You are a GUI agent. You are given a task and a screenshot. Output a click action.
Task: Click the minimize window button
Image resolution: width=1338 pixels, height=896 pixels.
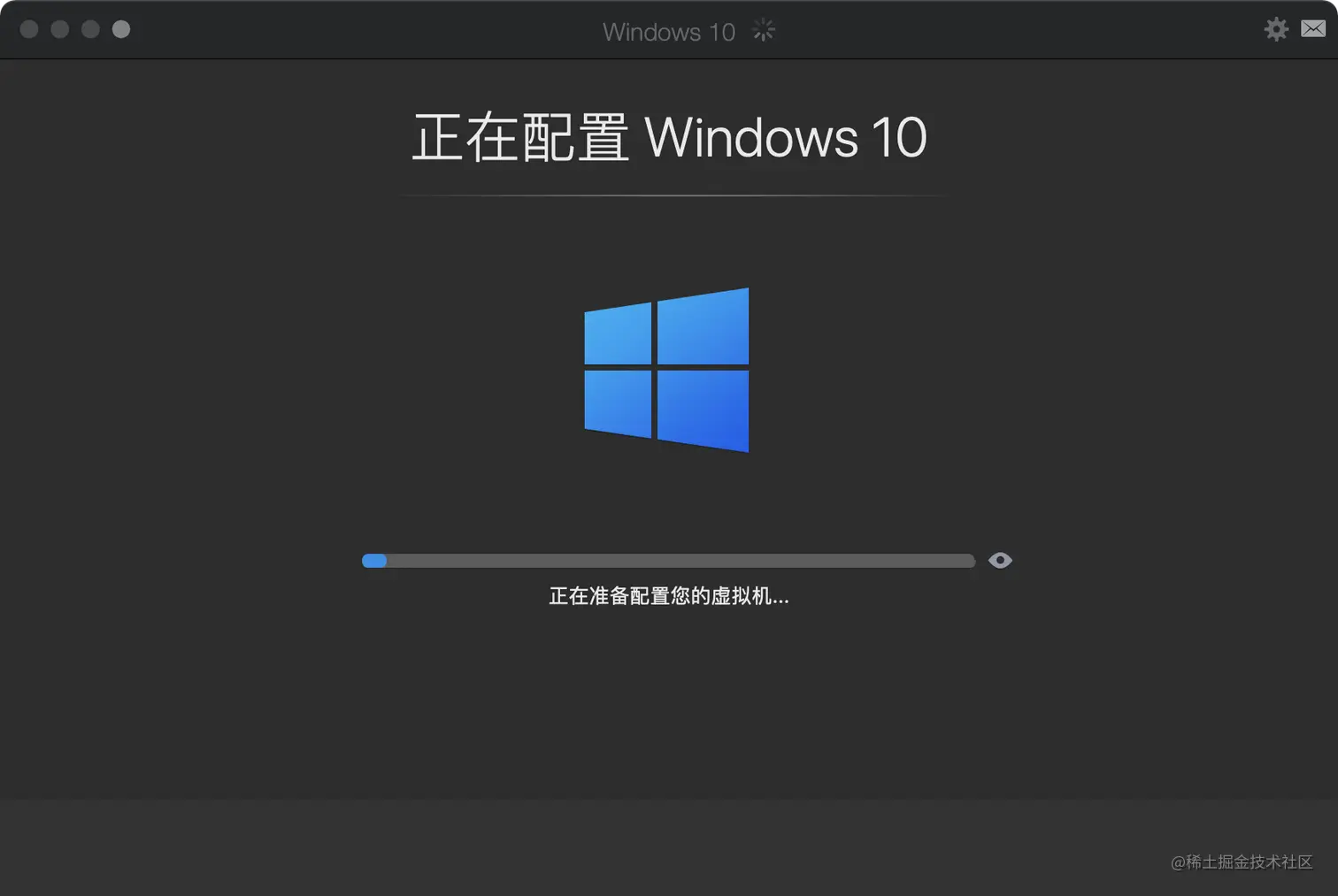point(60,29)
